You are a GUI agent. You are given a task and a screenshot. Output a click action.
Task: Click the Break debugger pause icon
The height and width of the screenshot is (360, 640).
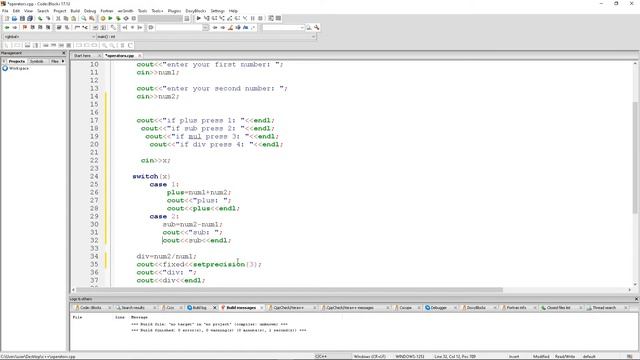click(253, 18)
